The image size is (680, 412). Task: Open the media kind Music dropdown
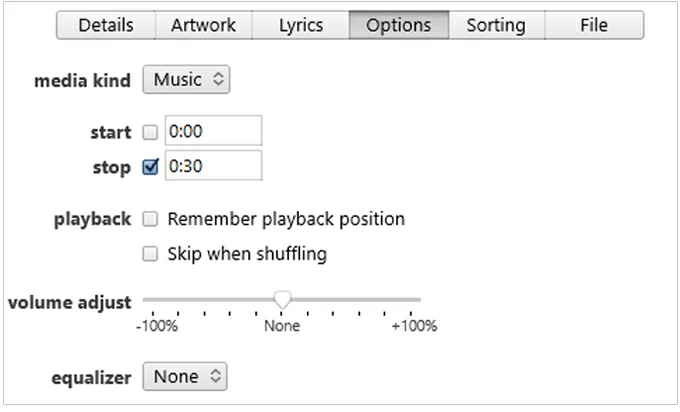[186, 80]
